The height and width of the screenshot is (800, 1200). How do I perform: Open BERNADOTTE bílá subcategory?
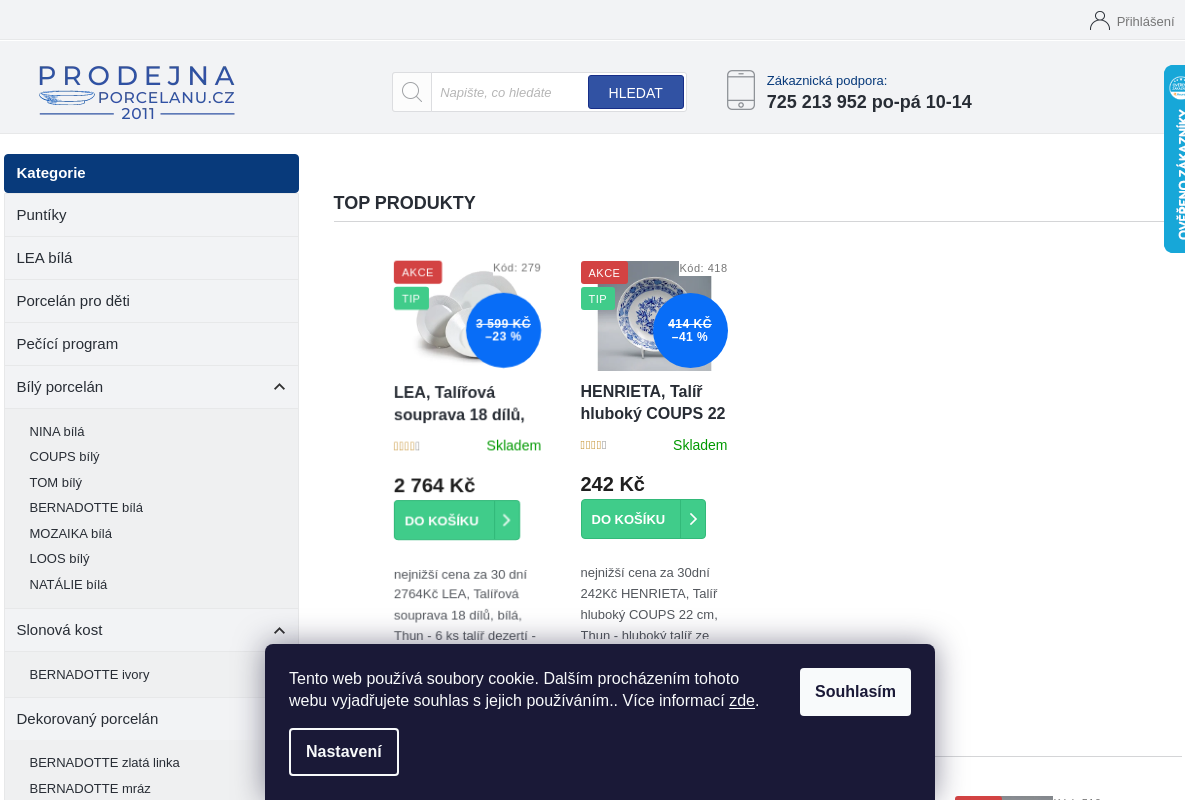pyautogui.click(x=86, y=508)
